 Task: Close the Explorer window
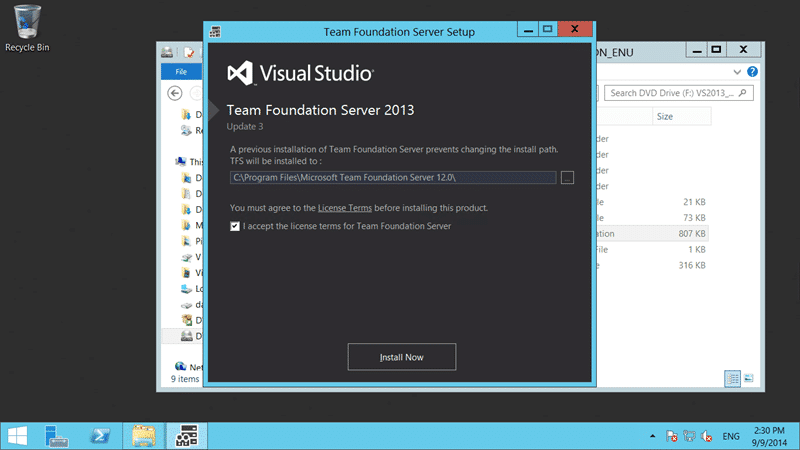(743, 49)
